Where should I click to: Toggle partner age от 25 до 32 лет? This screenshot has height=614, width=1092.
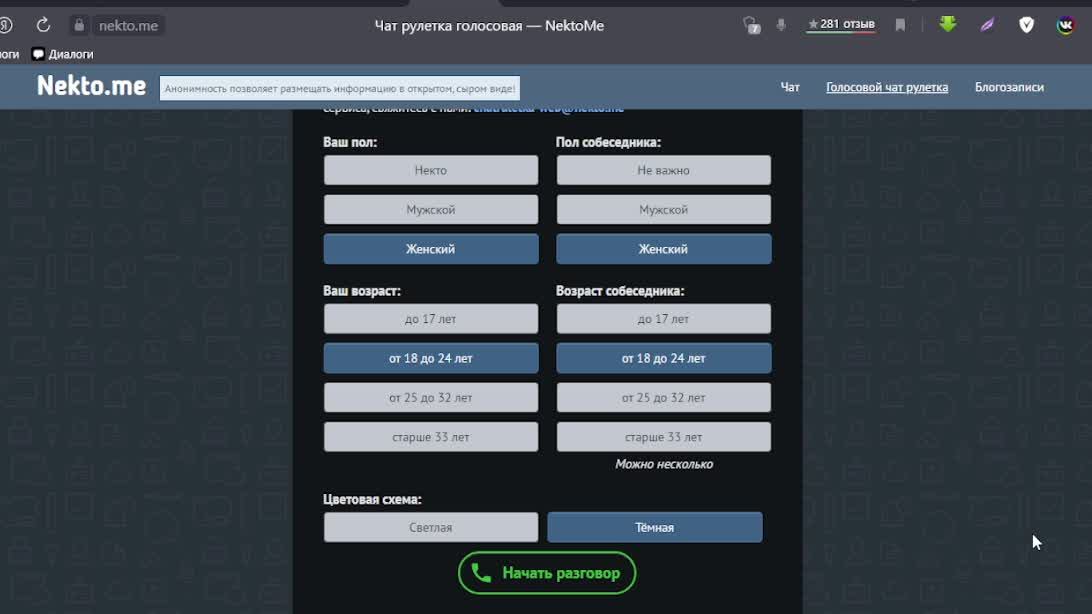[x=663, y=397]
